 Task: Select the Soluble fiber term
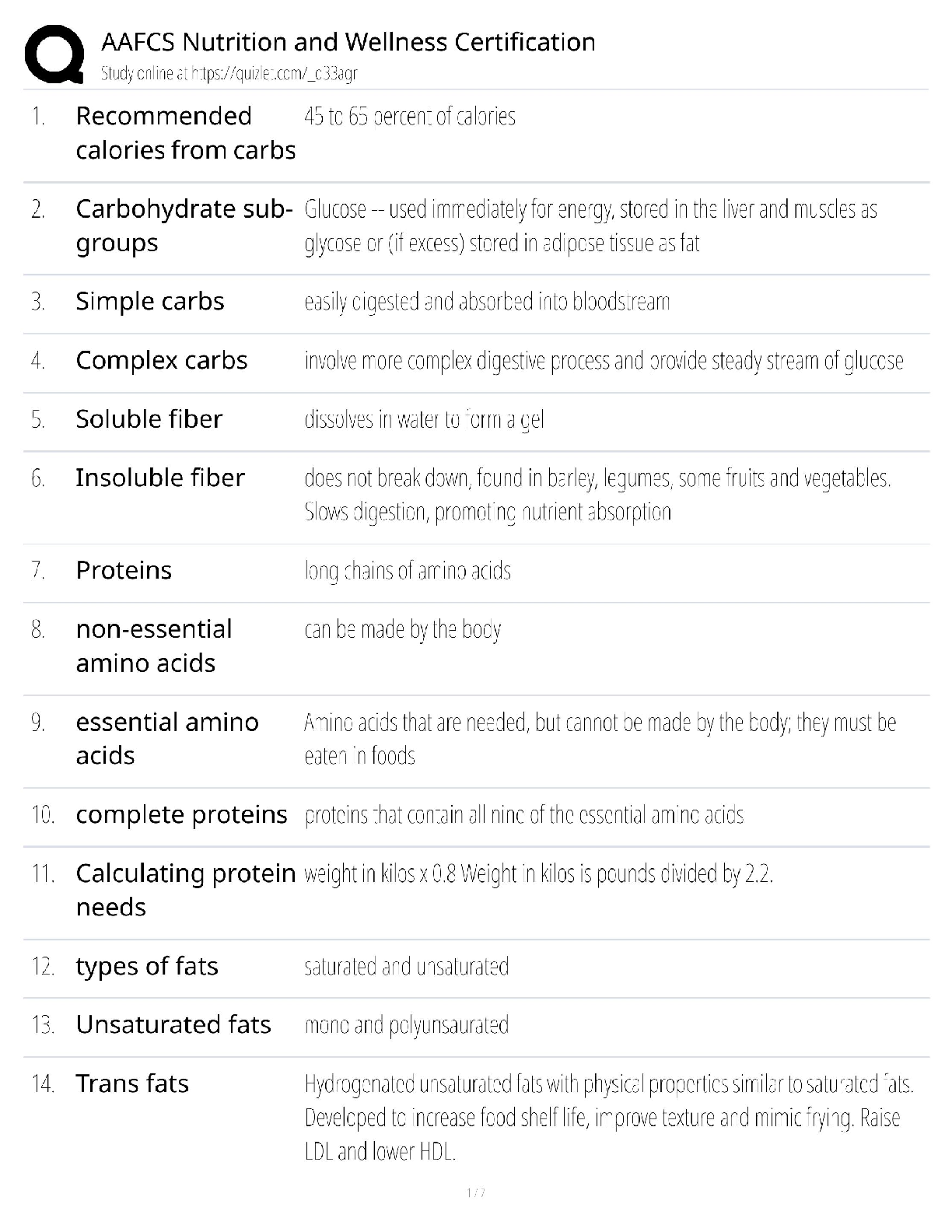coord(149,419)
